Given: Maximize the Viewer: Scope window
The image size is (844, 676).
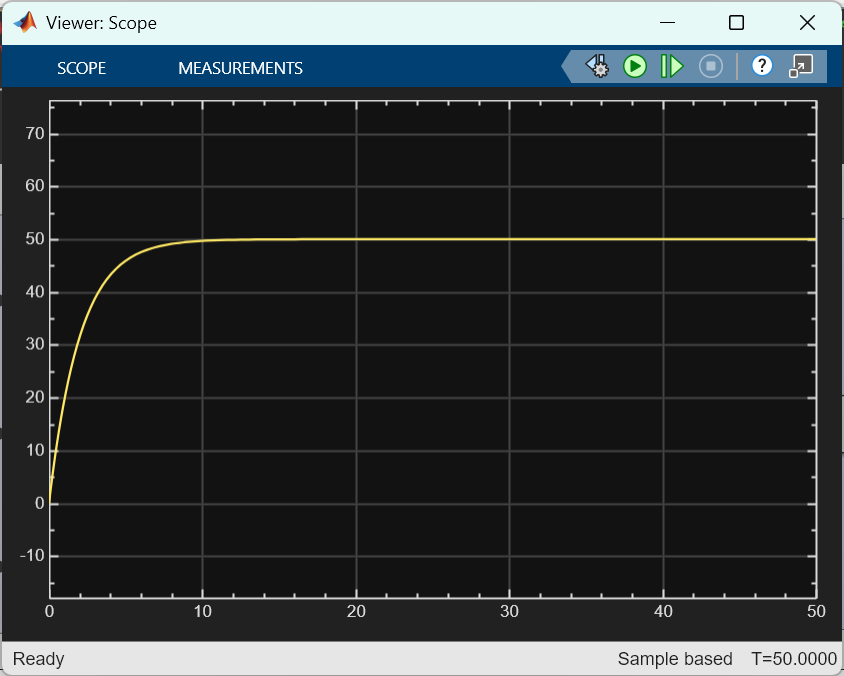Looking at the screenshot, I should coord(736,22).
